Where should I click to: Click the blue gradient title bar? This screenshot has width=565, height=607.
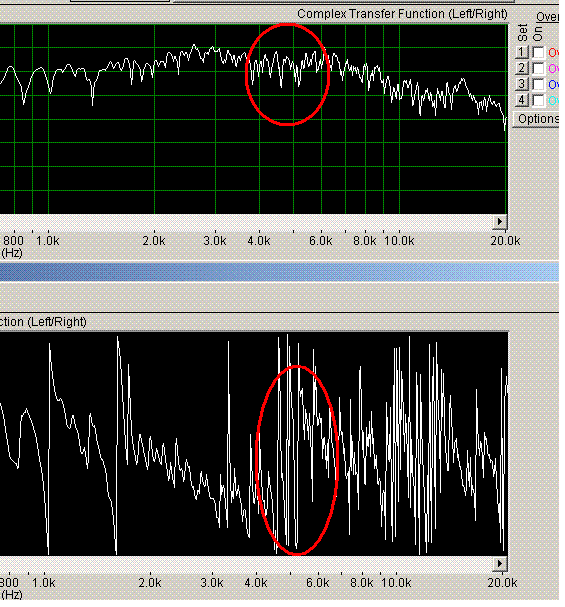279,271
